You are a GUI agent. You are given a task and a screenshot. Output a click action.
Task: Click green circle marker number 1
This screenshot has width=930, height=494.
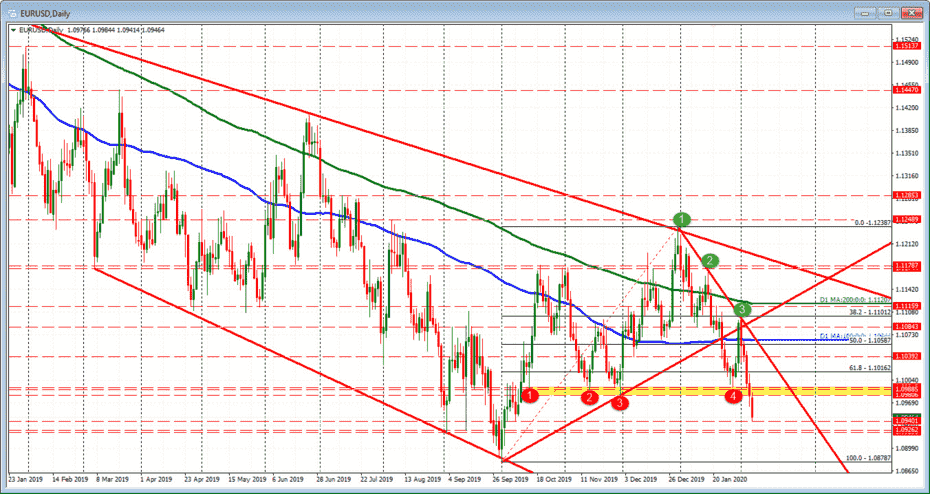pyautogui.click(x=681, y=219)
